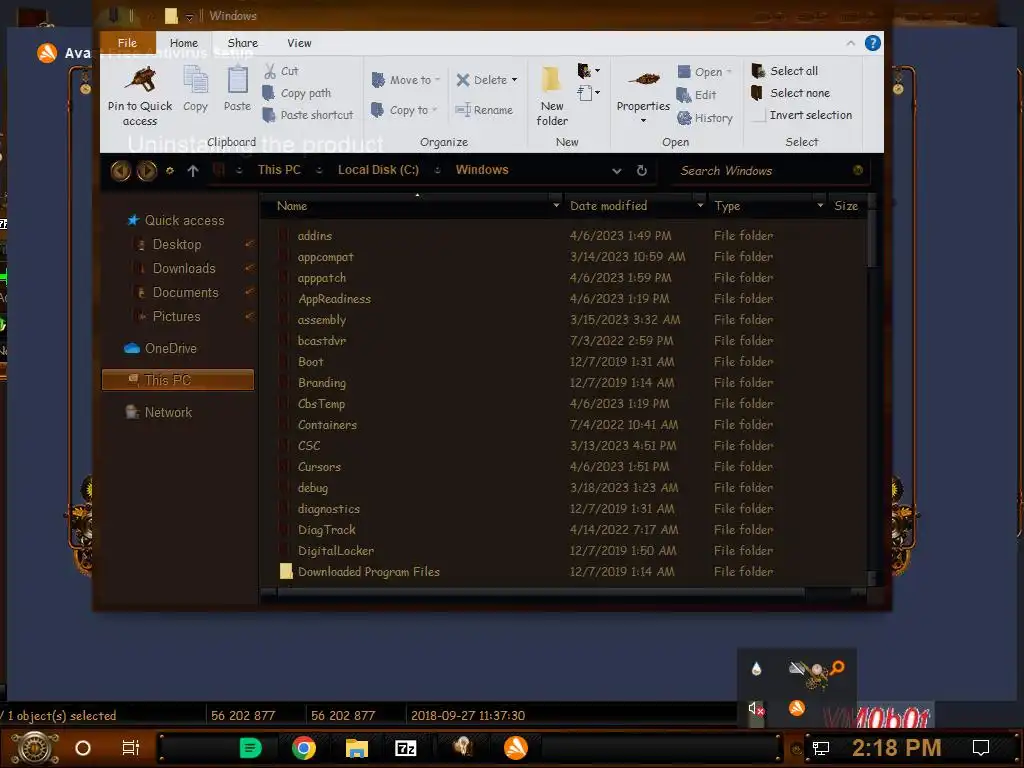
Task: Switch to the Share ribbon tab
Action: coord(242,42)
